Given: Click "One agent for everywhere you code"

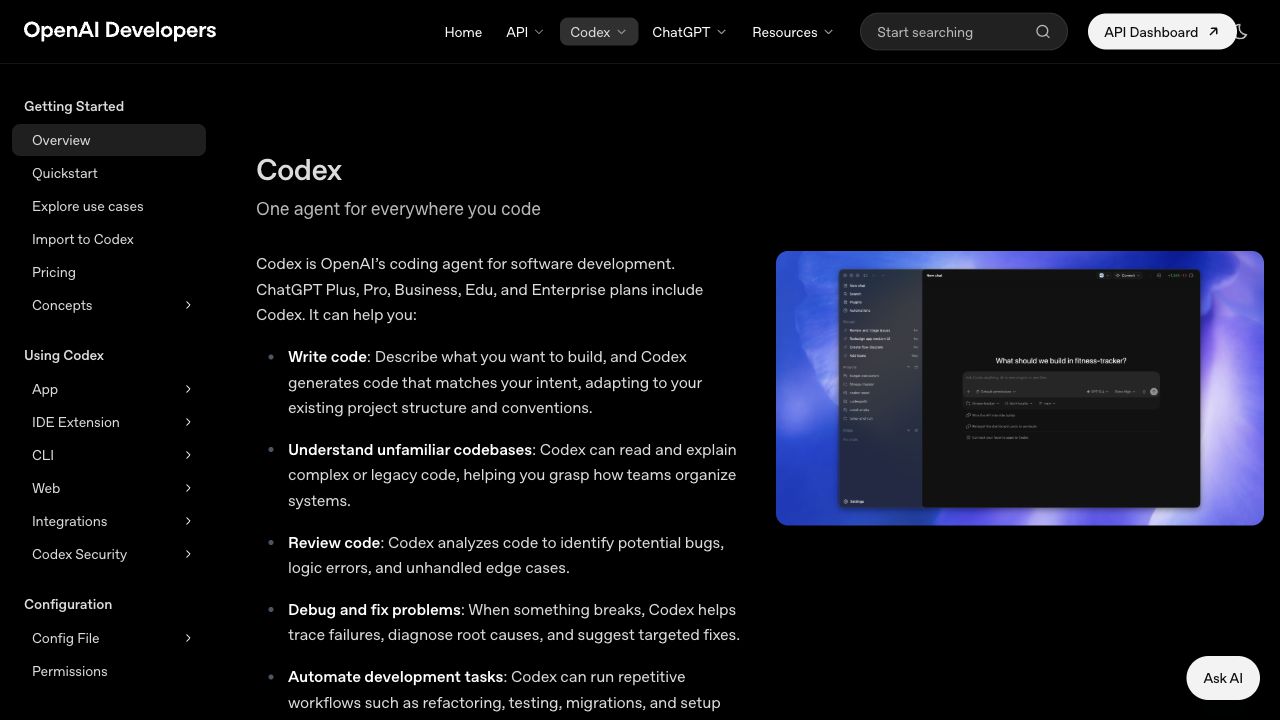Looking at the screenshot, I should (398, 209).
